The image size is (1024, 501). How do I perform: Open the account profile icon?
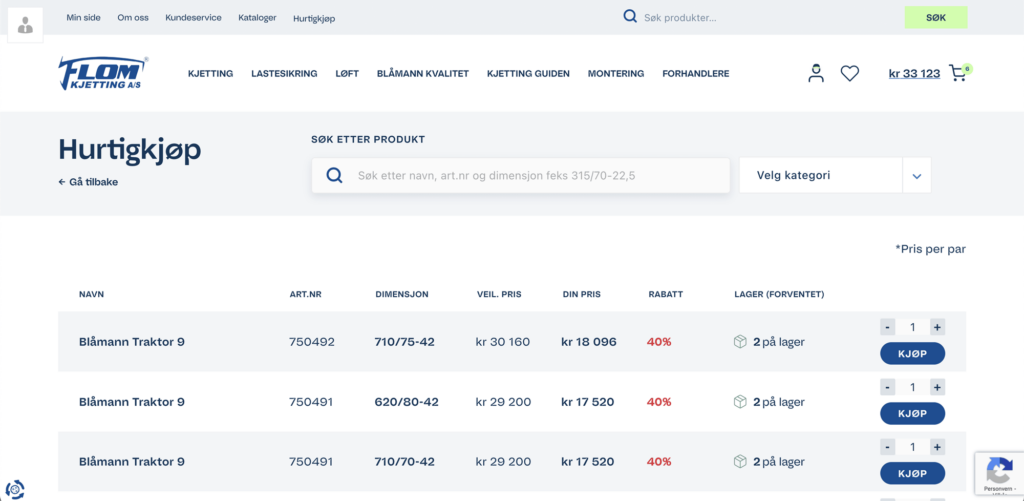[x=816, y=73]
